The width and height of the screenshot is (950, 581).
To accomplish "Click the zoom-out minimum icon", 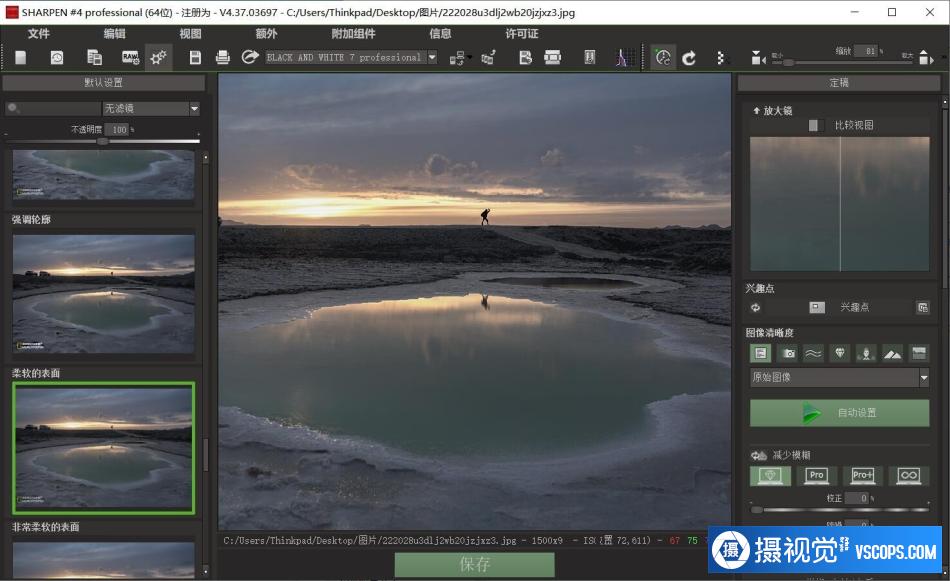I will click(757, 58).
